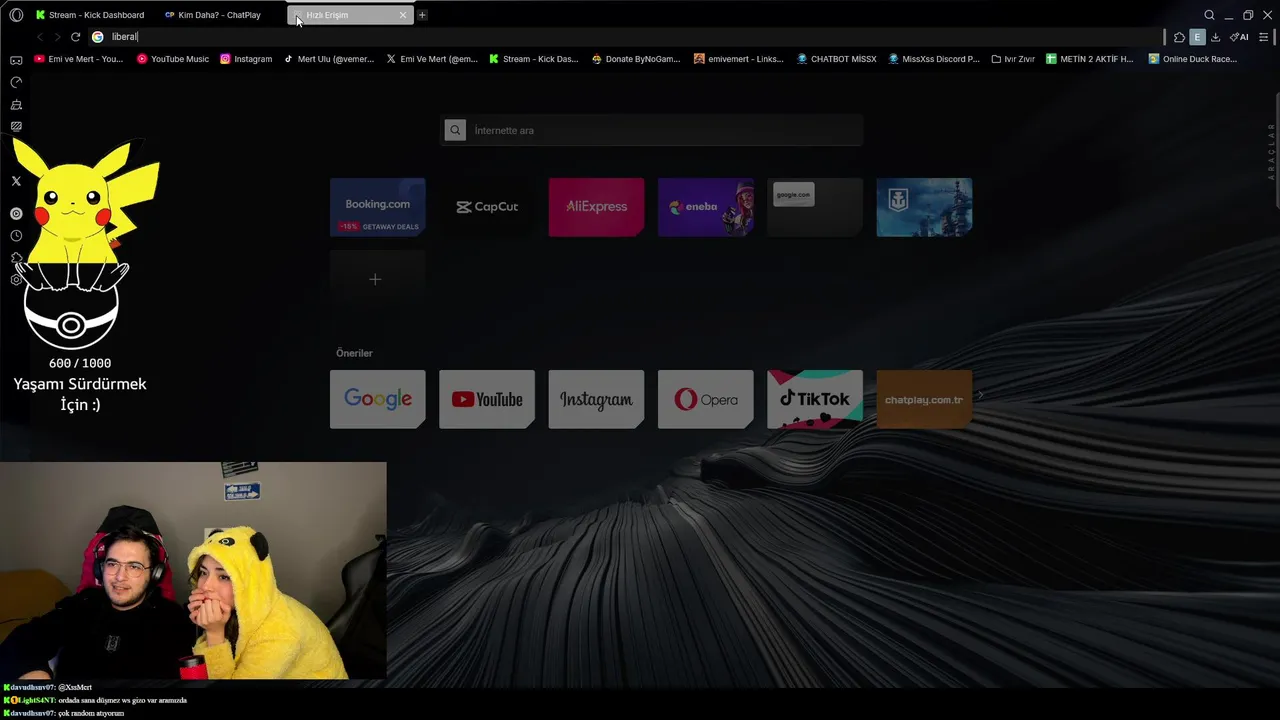Screen dimensions: 1280x720
Task: Add a new speed dial with plus tile
Action: 377,279
